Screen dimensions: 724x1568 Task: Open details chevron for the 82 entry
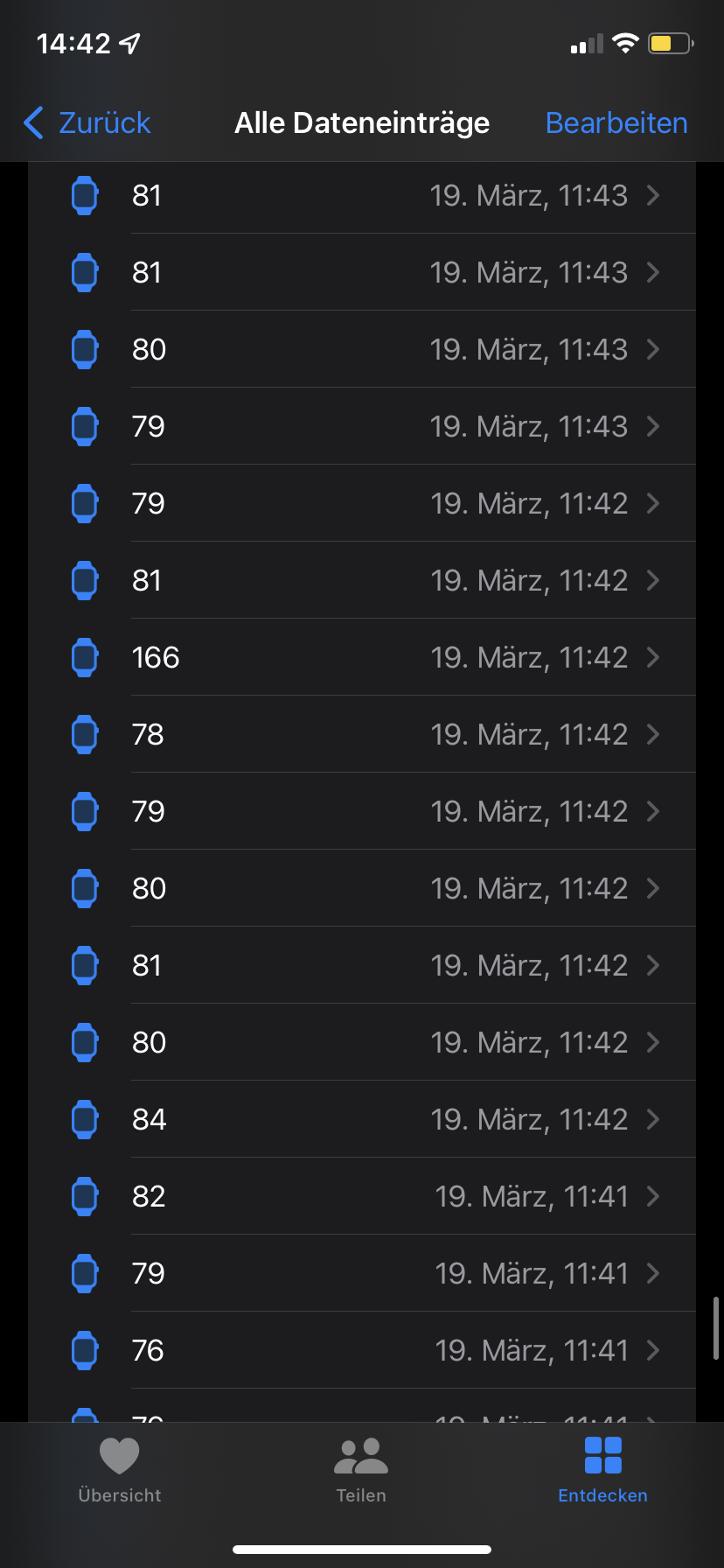[653, 1196]
